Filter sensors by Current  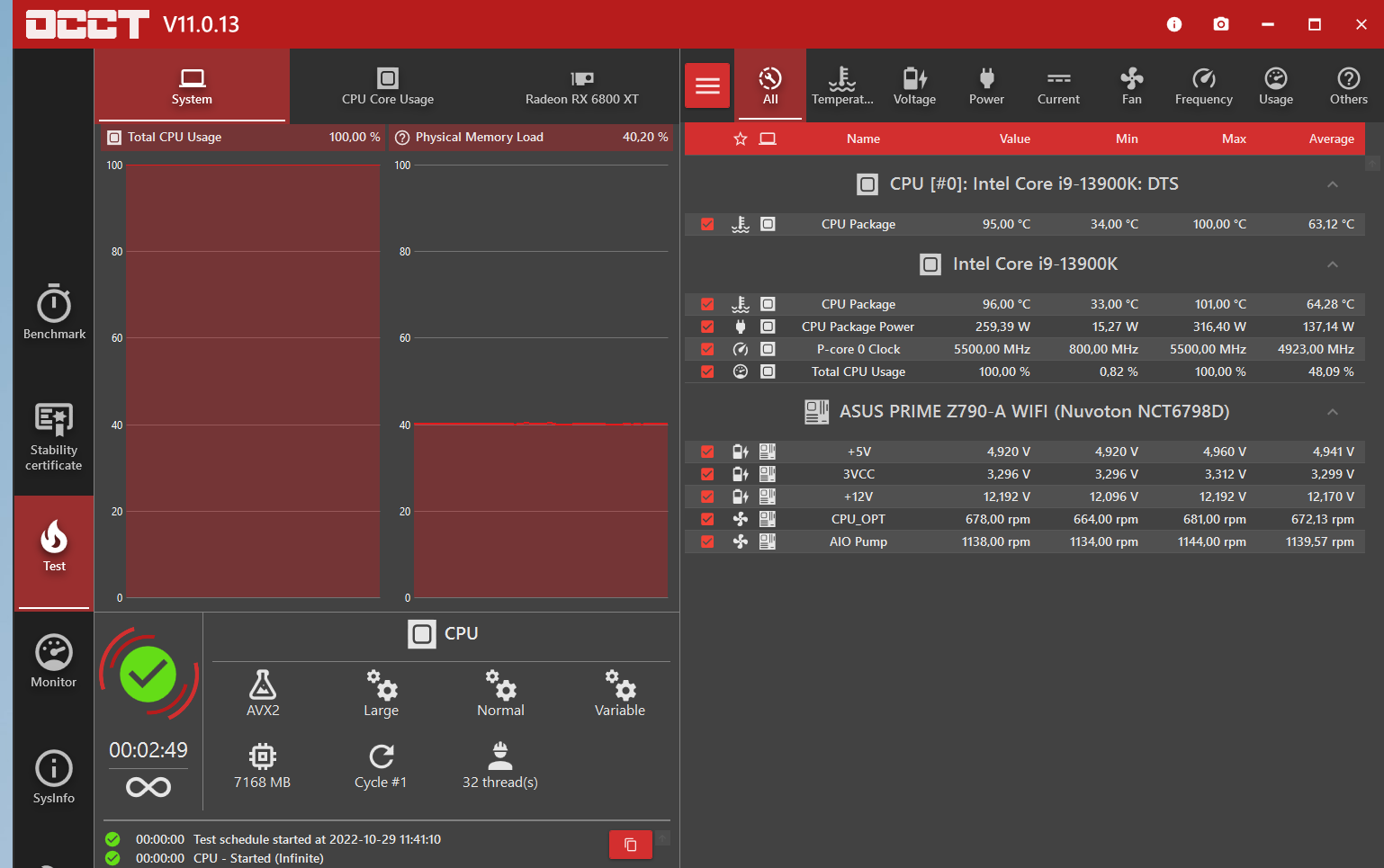[1058, 85]
